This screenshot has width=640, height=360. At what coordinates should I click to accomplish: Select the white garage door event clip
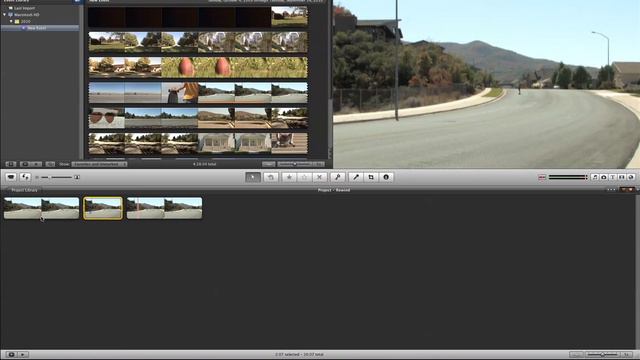pyautogui.click(x=234, y=143)
